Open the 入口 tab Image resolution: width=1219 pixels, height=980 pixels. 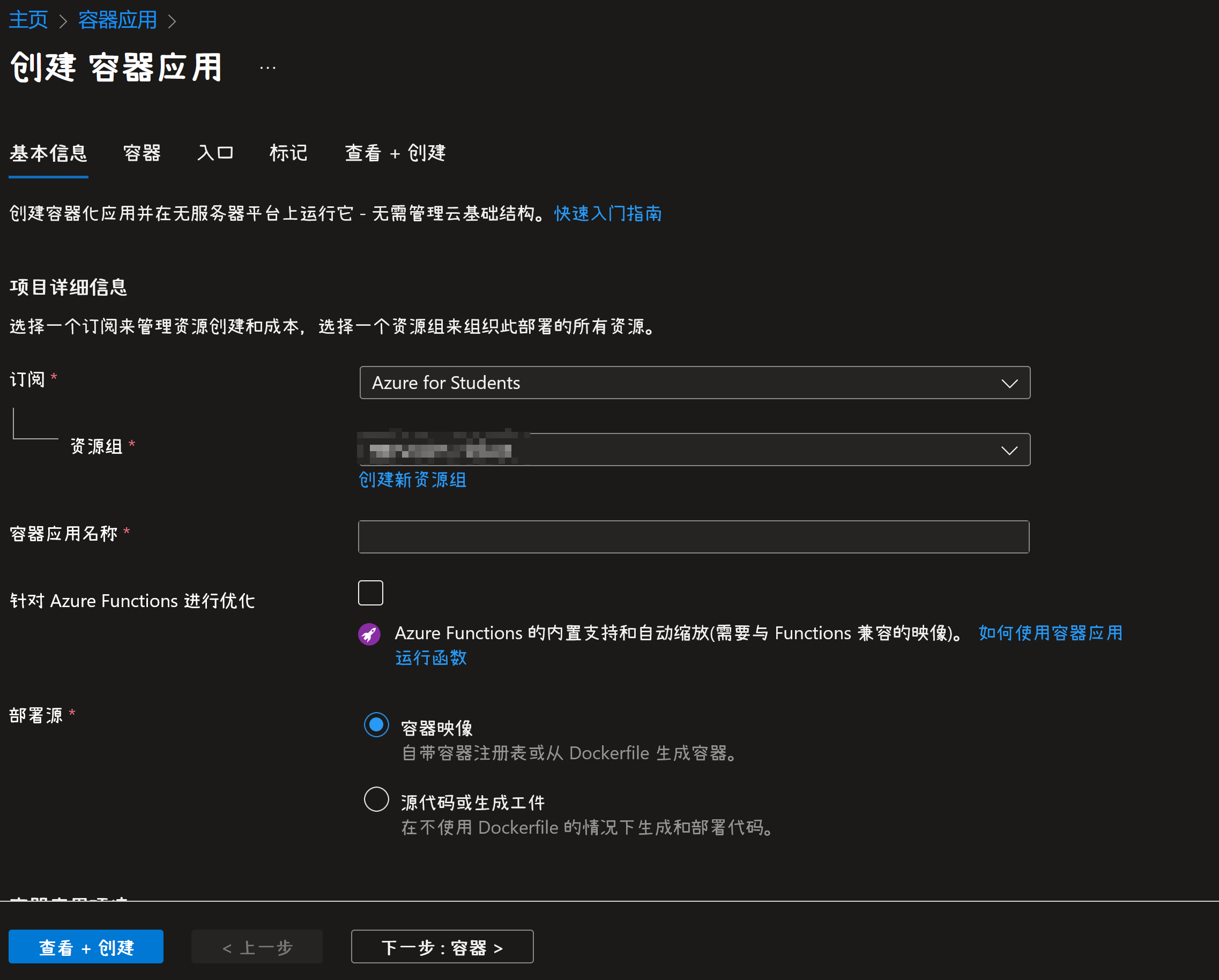pos(215,153)
